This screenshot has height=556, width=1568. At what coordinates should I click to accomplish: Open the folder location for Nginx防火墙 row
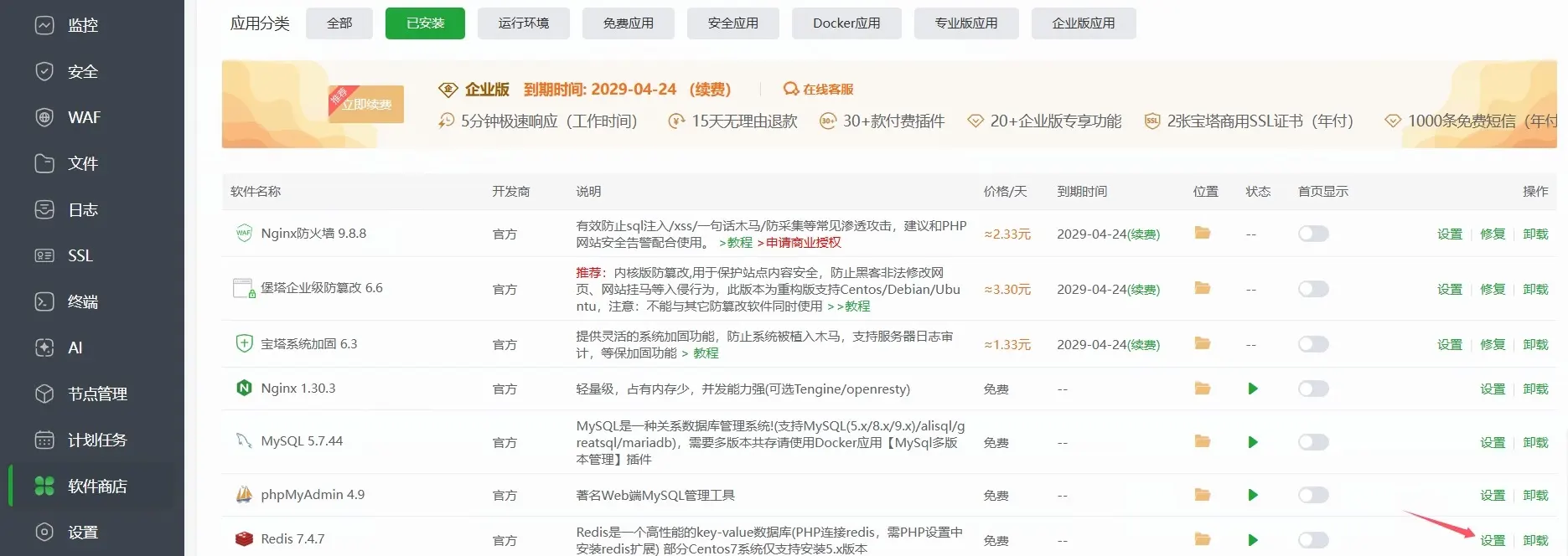pyautogui.click(x=1203, y=233)
